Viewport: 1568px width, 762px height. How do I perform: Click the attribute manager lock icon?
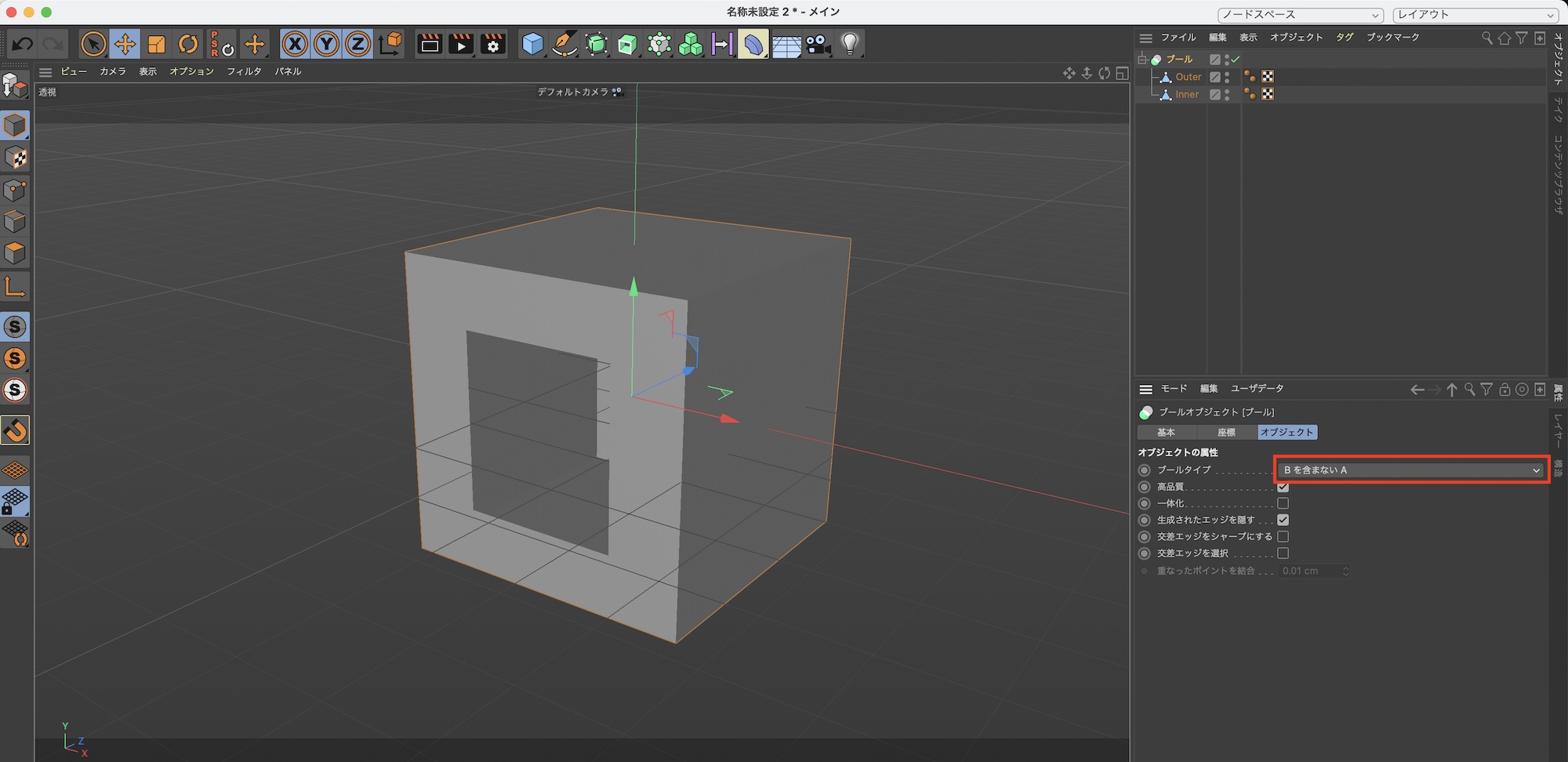[x=1504, y=390]
